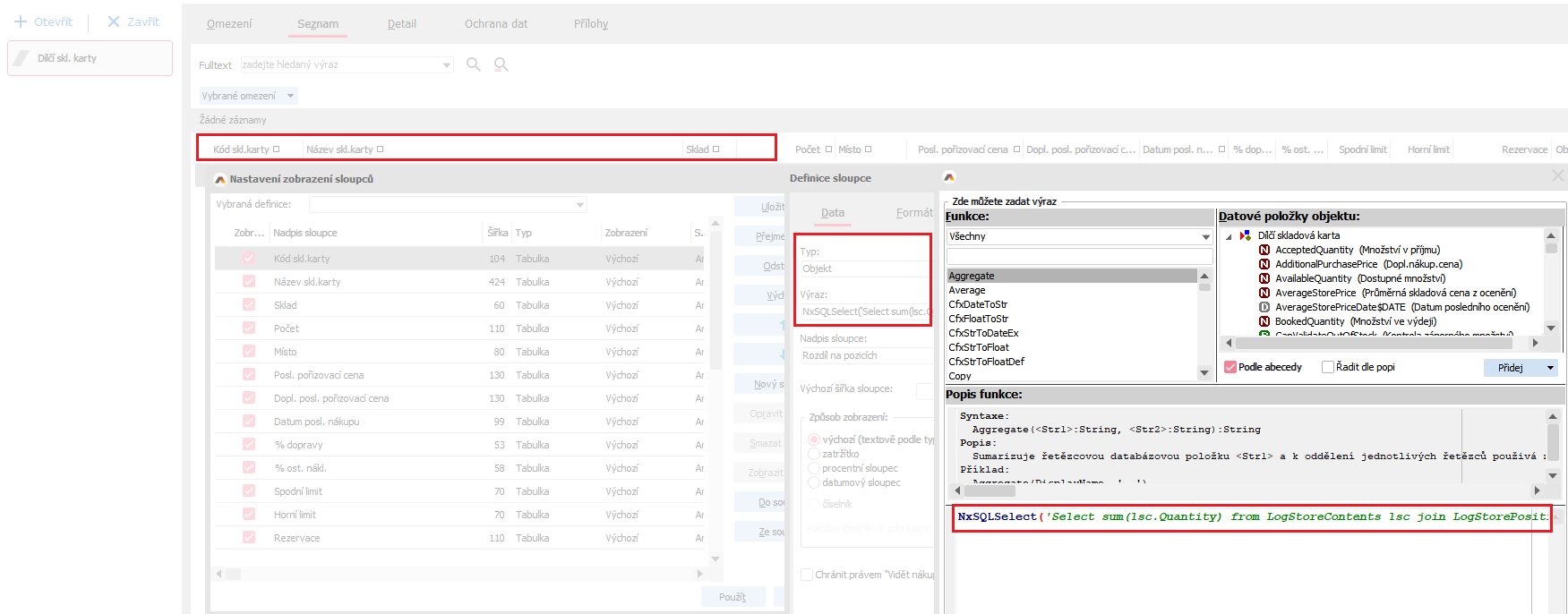Open the Přílohy tab

point(591,24)
